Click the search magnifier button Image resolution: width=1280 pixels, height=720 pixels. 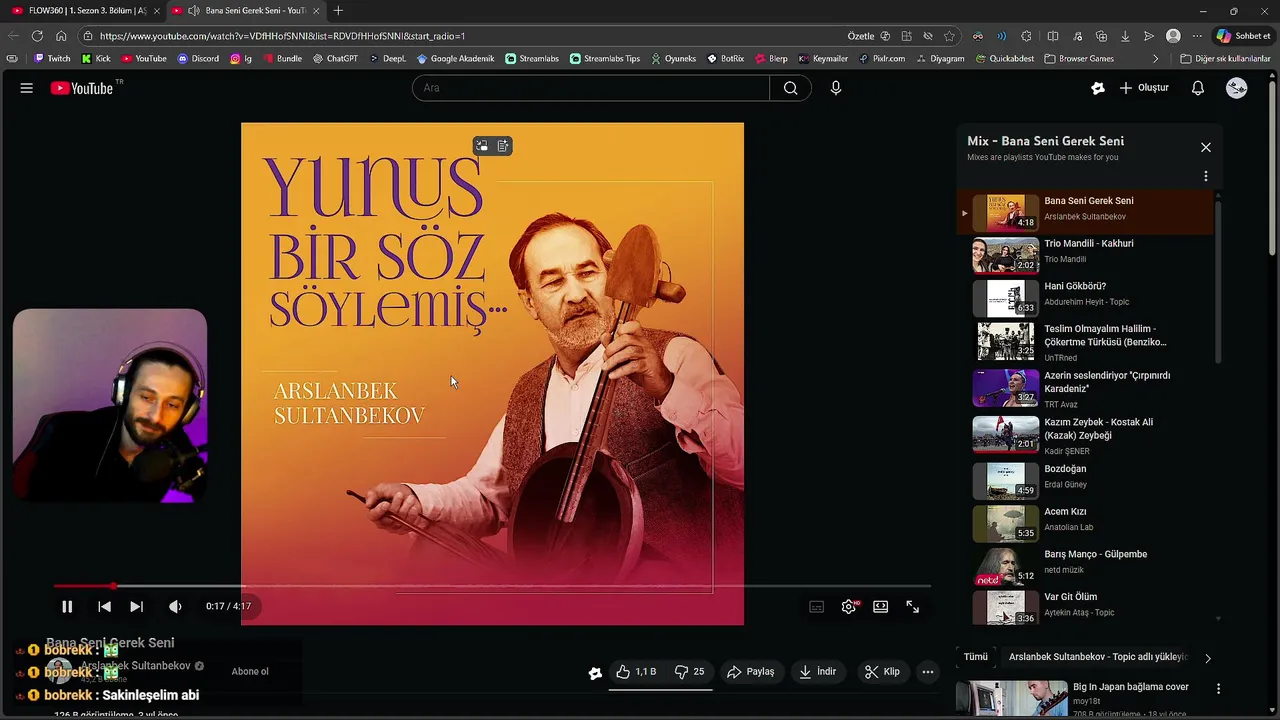[x=791, y=88]
